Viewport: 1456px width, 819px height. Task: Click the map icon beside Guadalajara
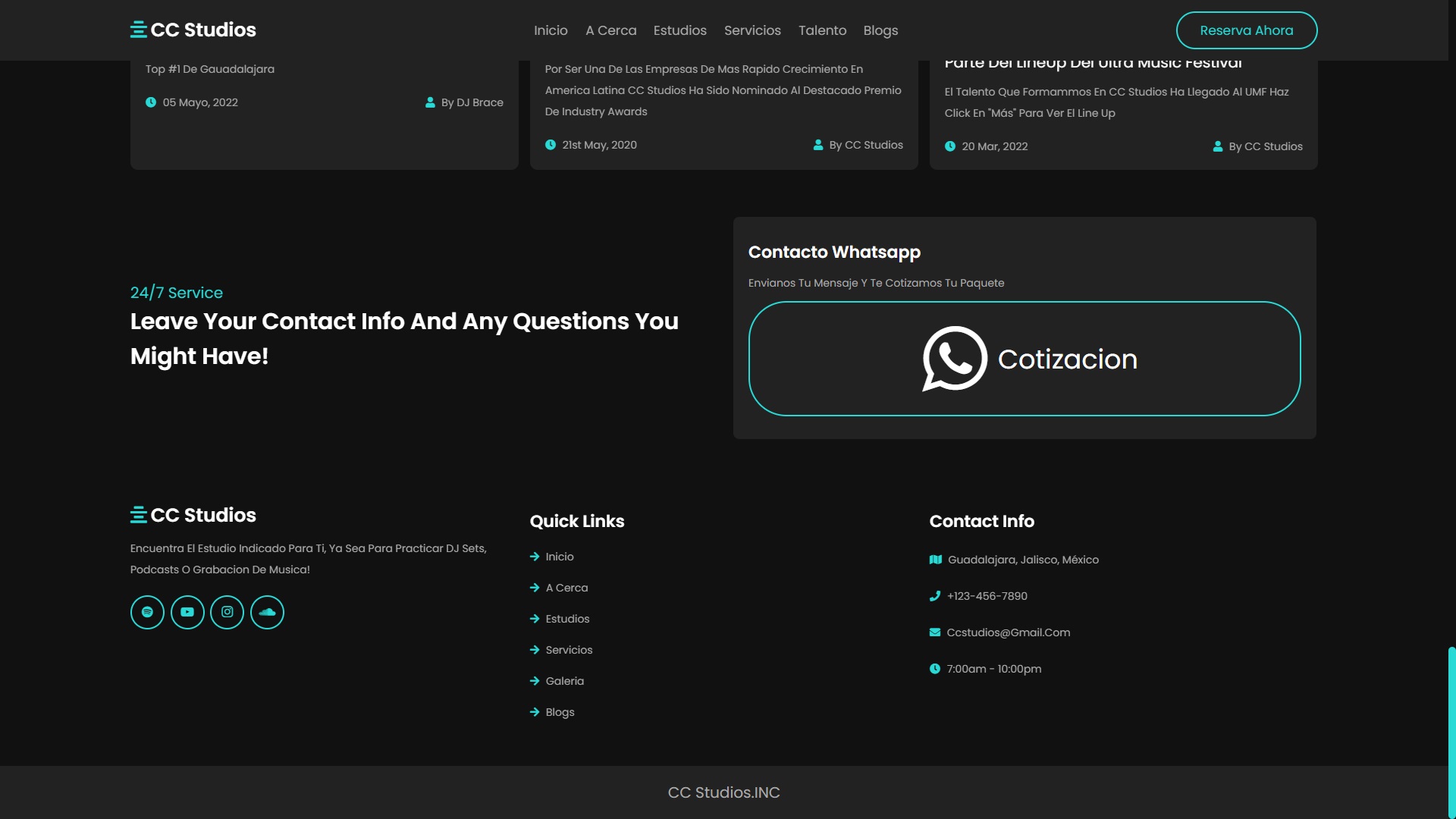click(x=936, y=560)
